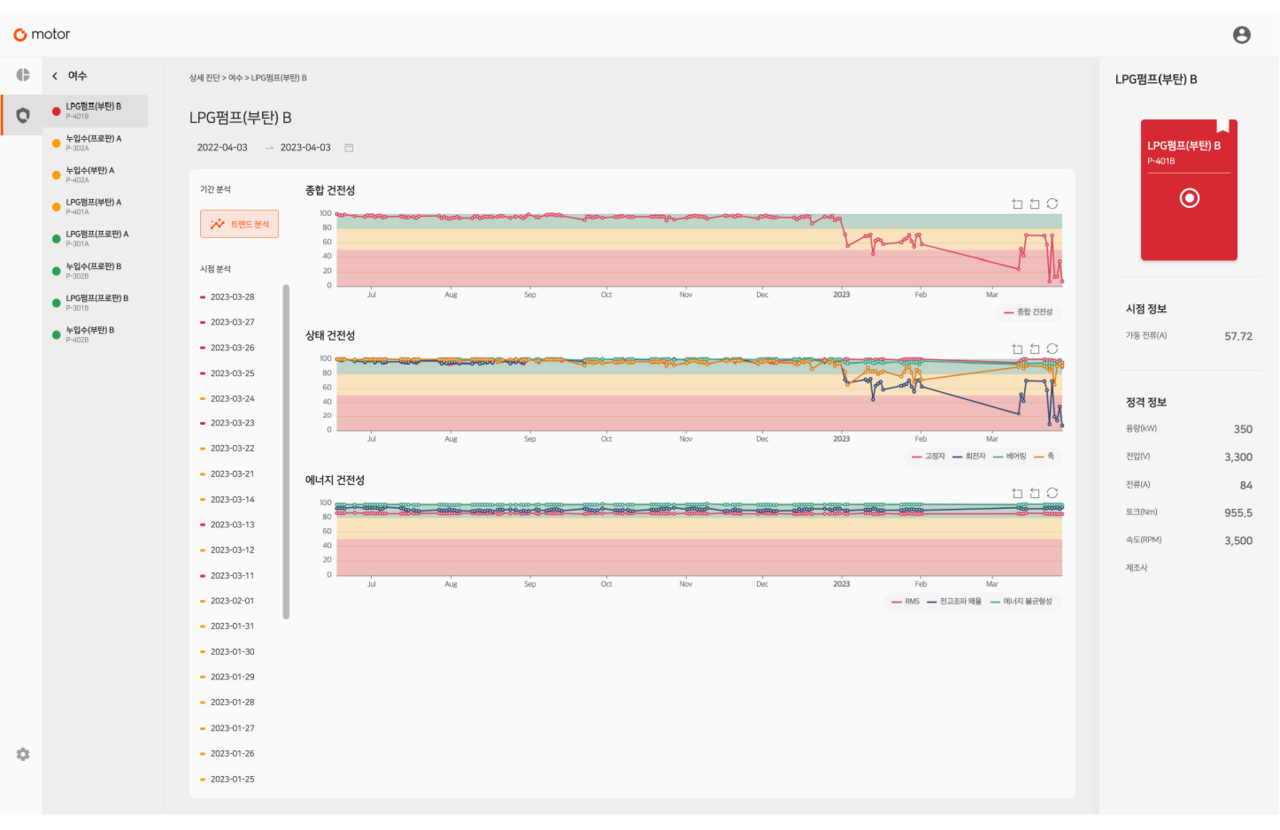This screenshot has height=830, width=1280.
Task: Open the user account profile icon
Action: (1241, 35)
